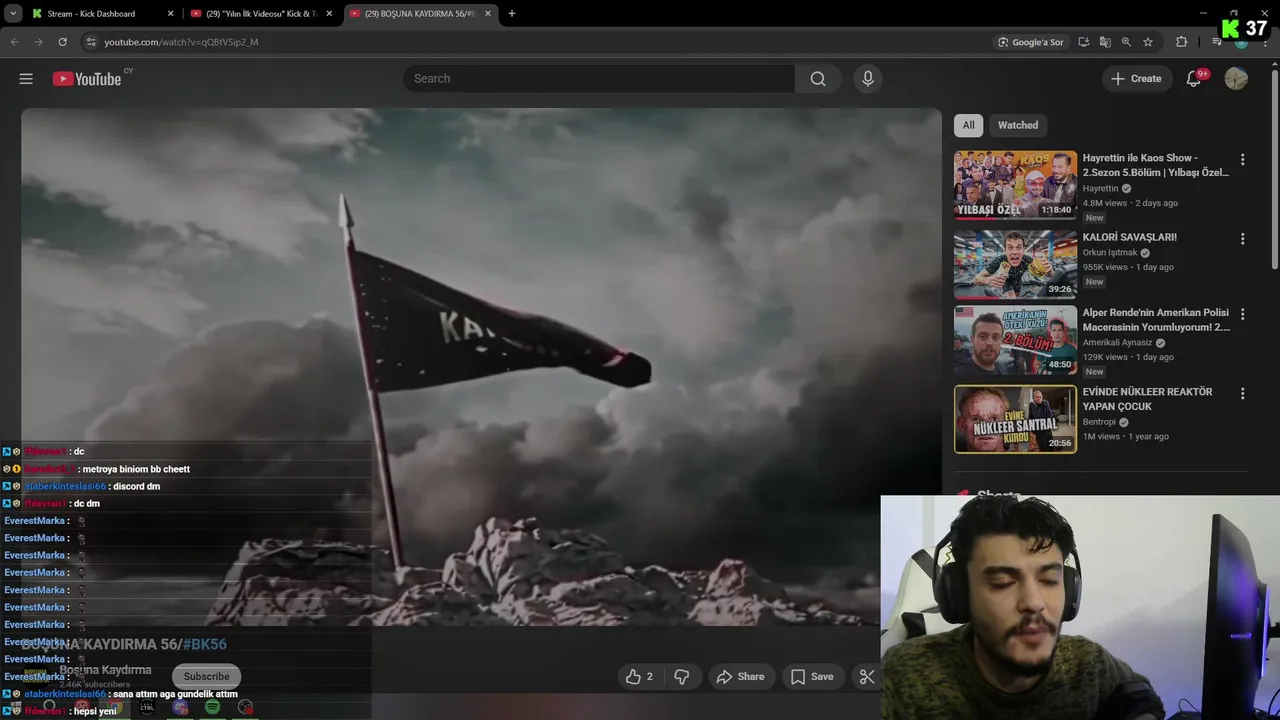Viewport: 1280px width, 720px height.
Task: Click Google'a Sor button
Action: click(1030, 42)
